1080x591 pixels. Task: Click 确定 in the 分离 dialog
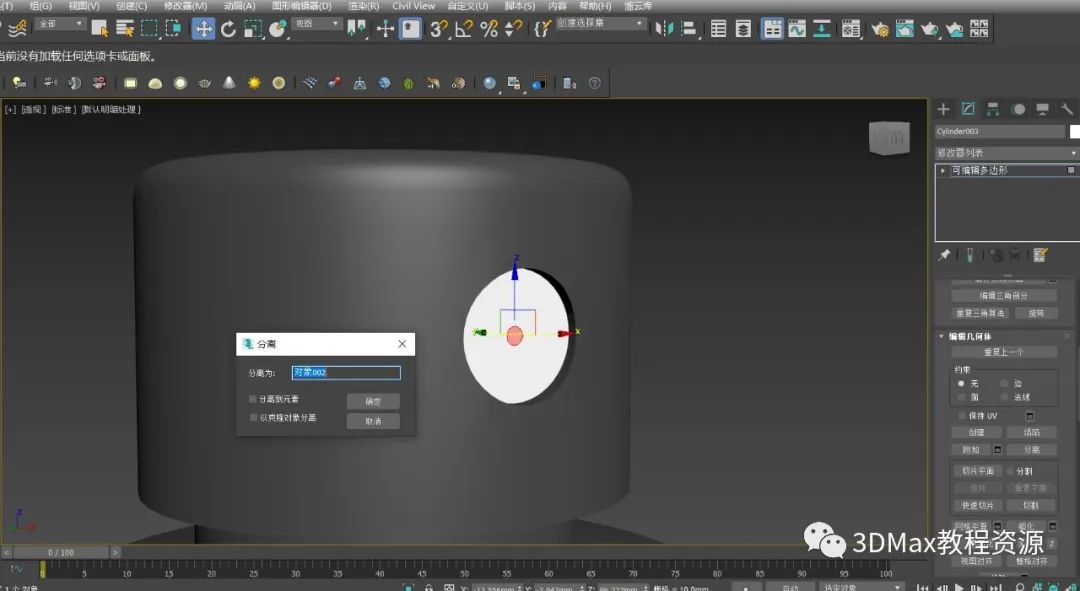point(373,401)
